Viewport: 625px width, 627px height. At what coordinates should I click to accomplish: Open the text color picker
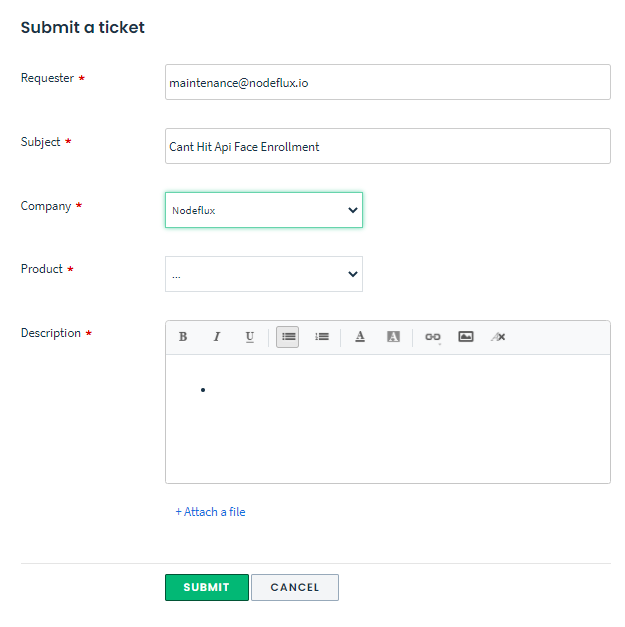360,337
